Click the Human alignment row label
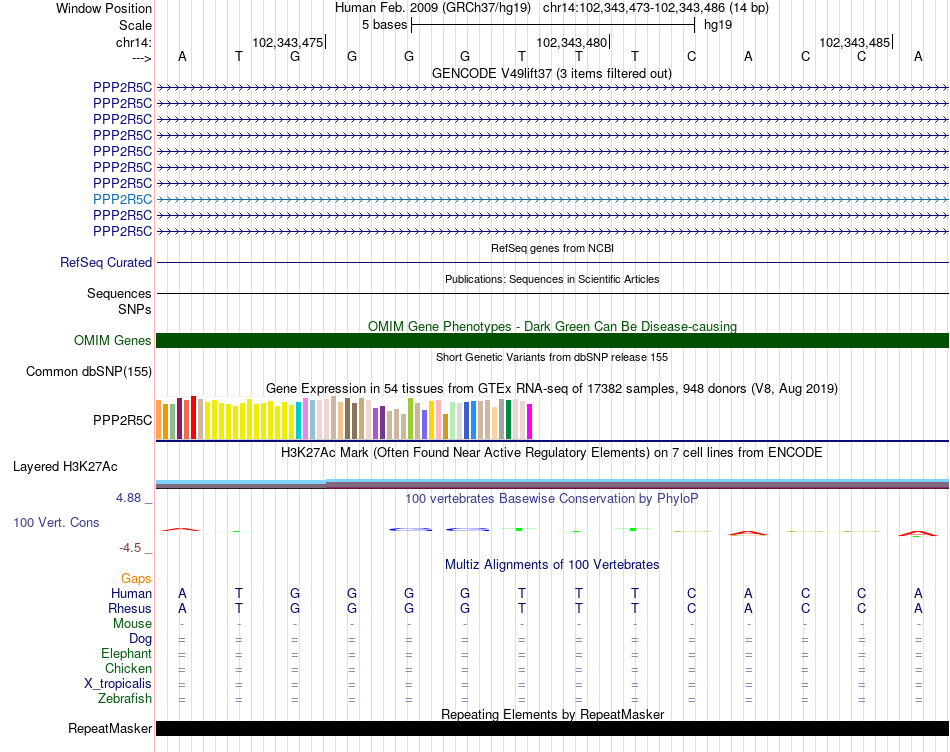The width and height of the screenshot is (950, 752). pyautogui.click(x=131, y=593)
